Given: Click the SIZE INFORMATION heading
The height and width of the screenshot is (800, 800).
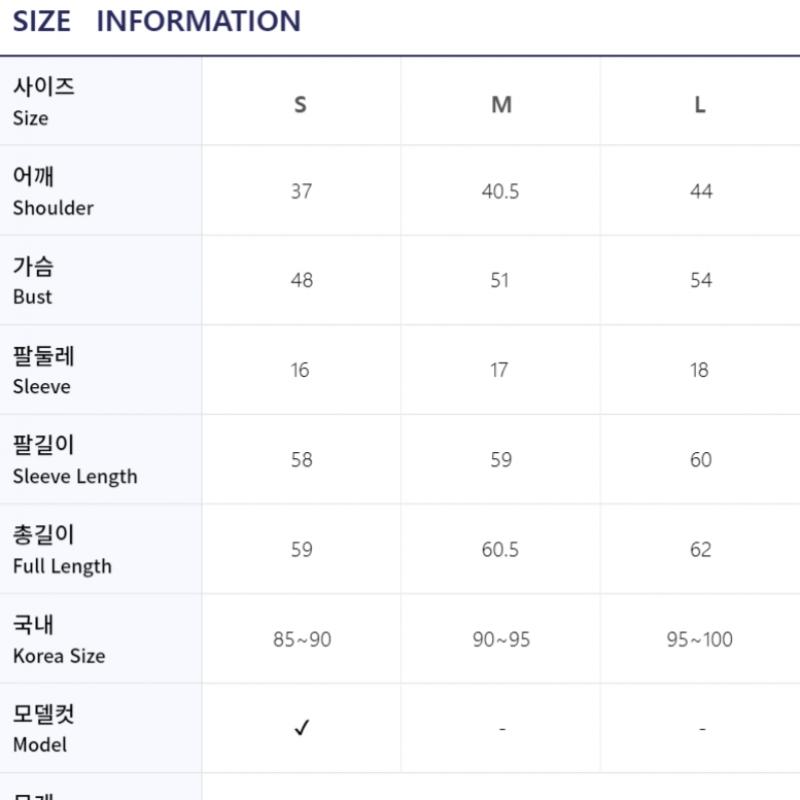Looking at the screenshot, I should tap(156, 21).
